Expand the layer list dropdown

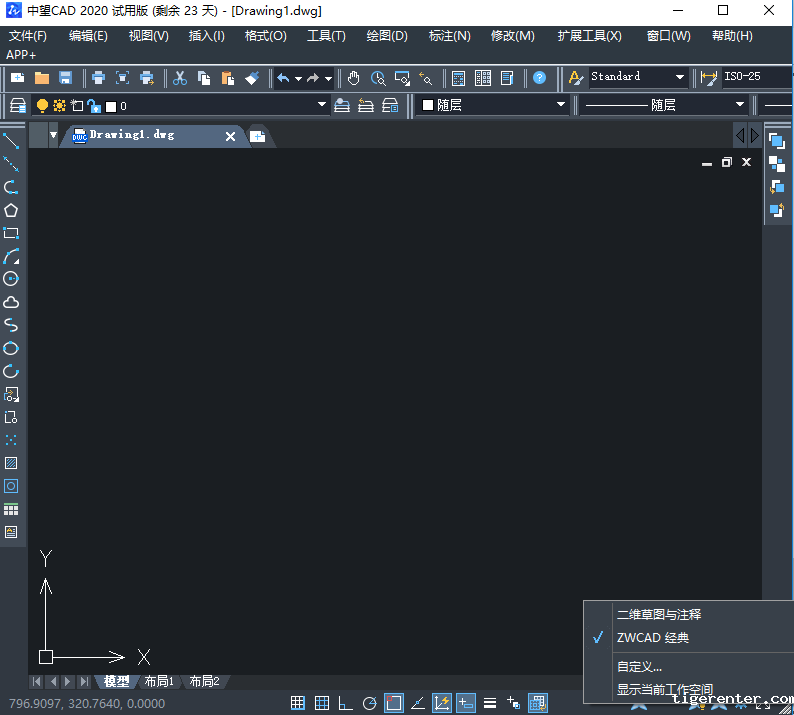(322, 105)
